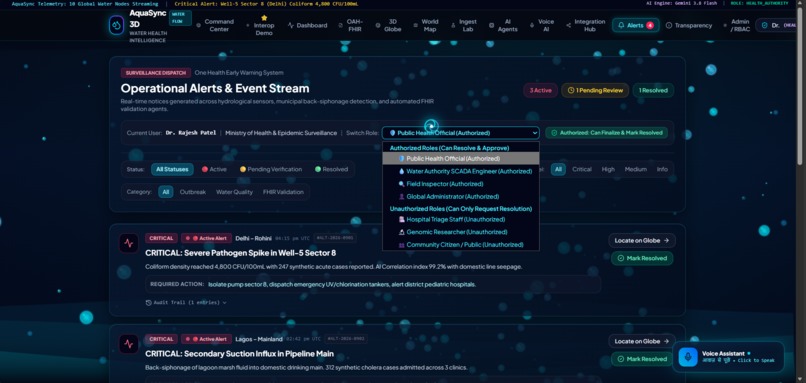Click the Voice Assistant microphone icon

[x=688, y=357]
